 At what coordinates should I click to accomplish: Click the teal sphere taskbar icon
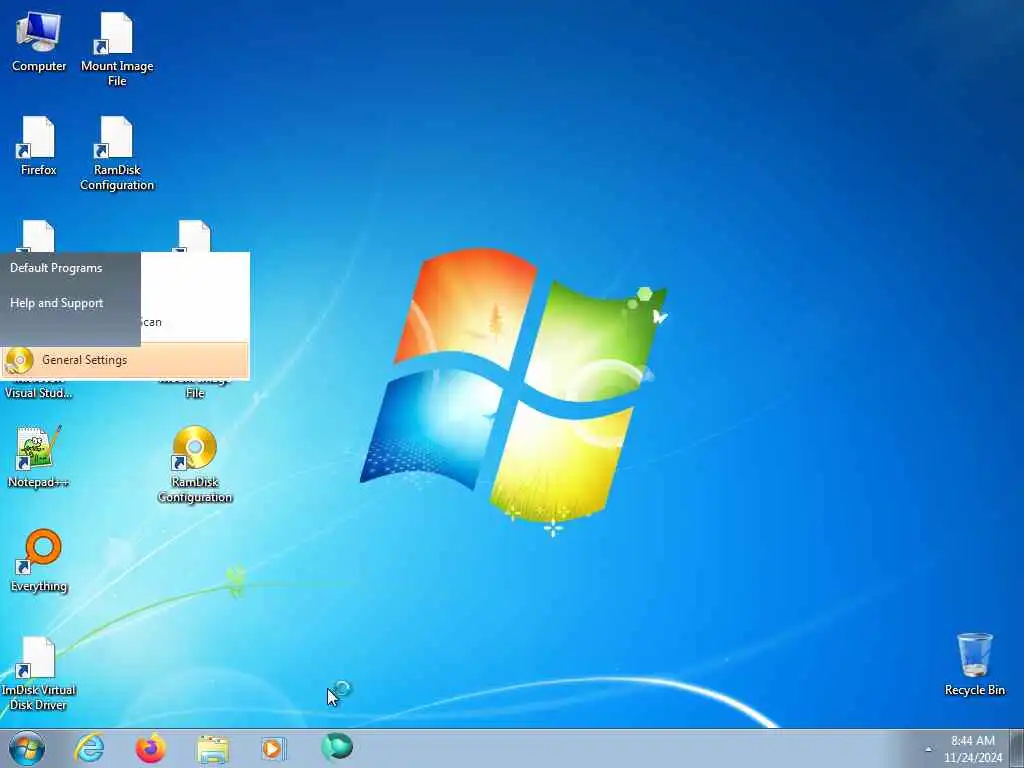337,747
